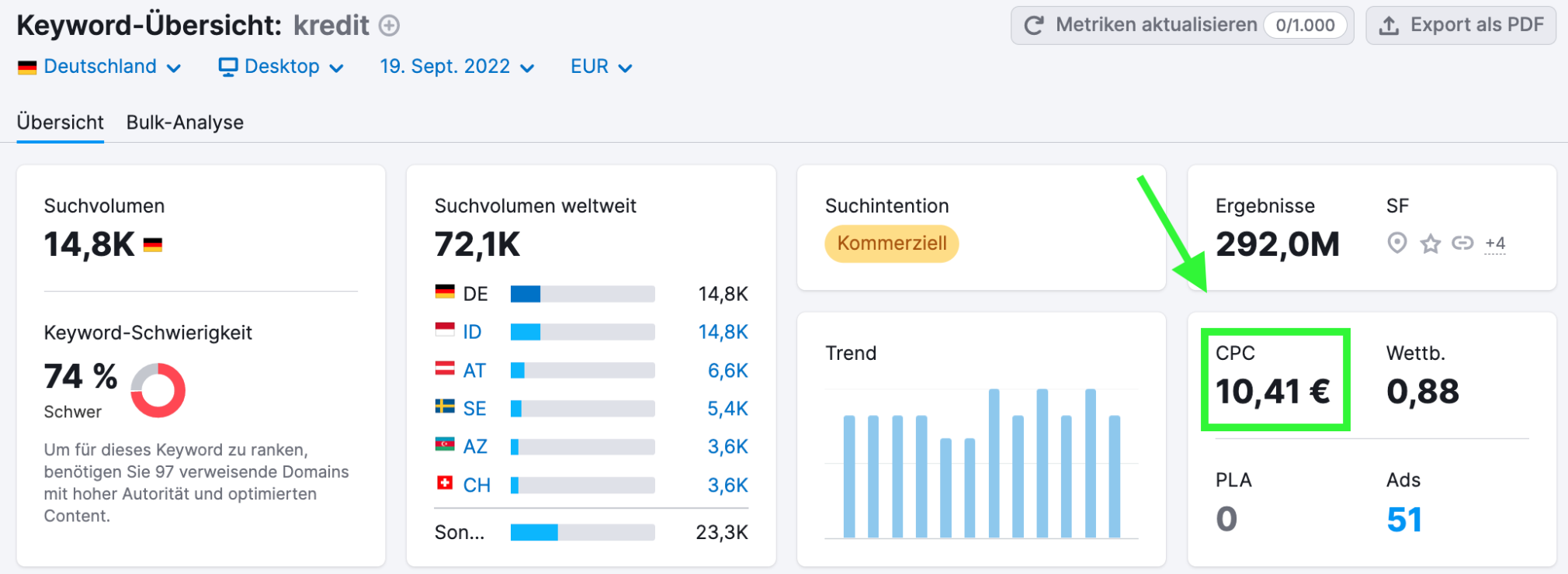Click the worldwide volume 72,1K value
The width and height of the screenshot is (1568, 574).
477,244
